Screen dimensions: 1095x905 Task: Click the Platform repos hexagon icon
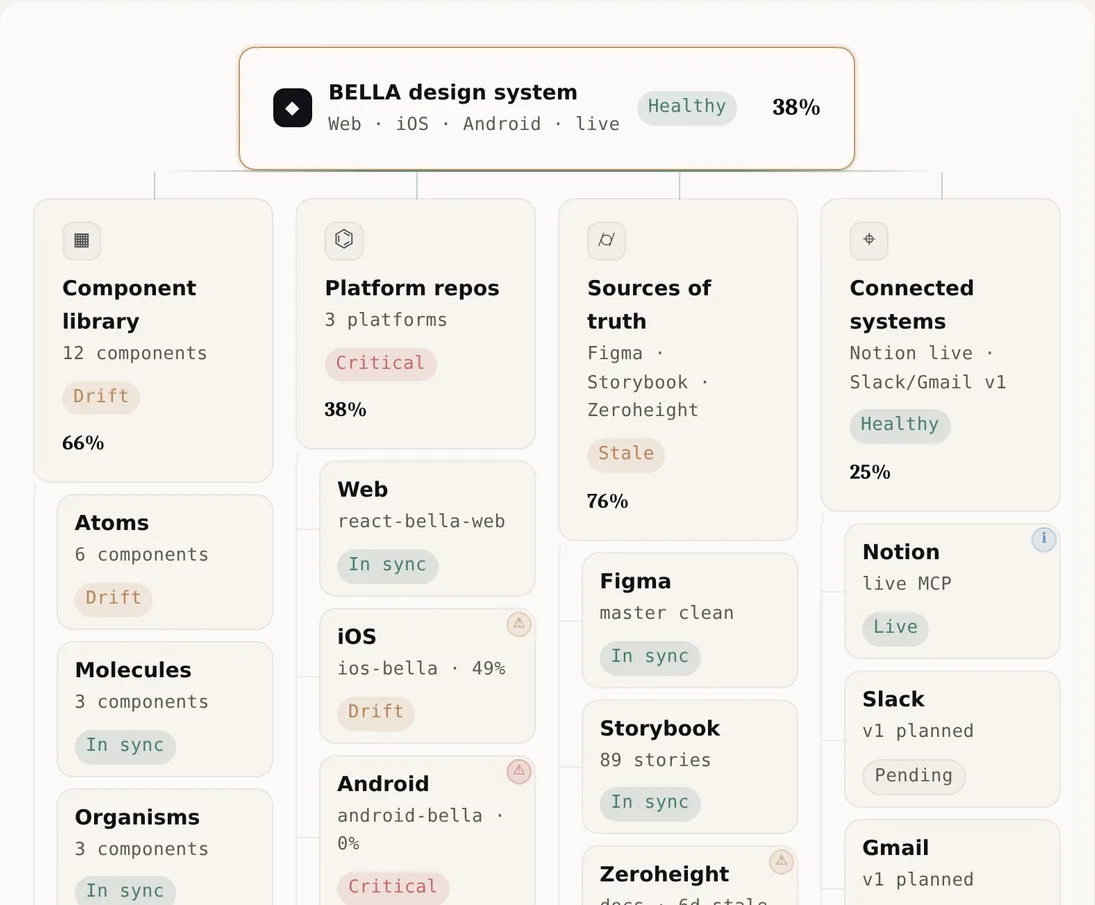point(344,240)
